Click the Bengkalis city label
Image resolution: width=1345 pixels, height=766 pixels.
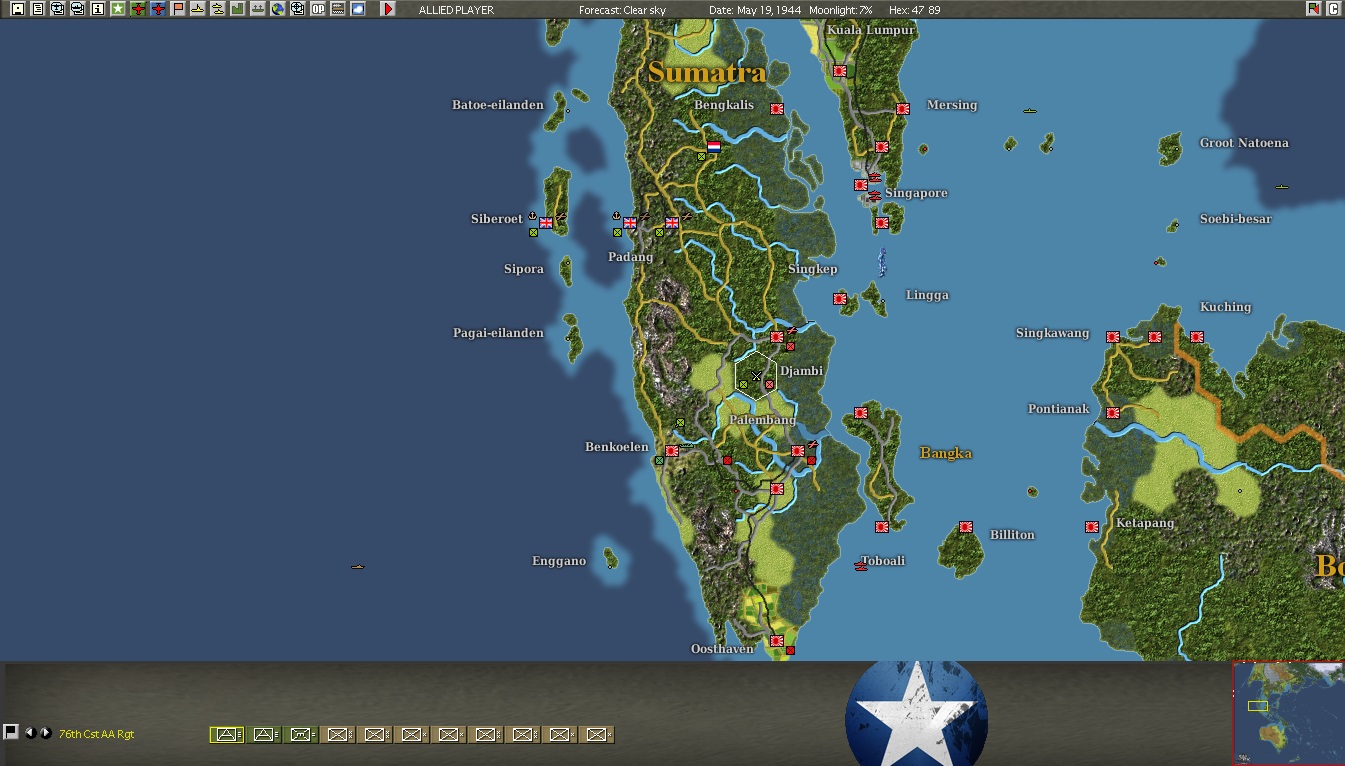(x=724, y=105)
